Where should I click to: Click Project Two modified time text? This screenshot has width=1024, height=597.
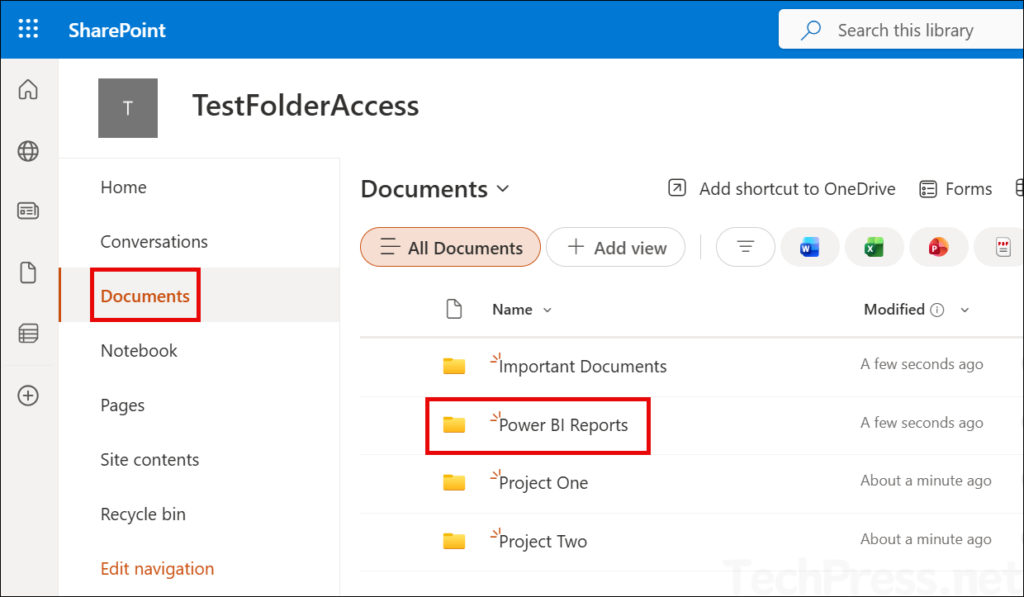pos(926,539)
